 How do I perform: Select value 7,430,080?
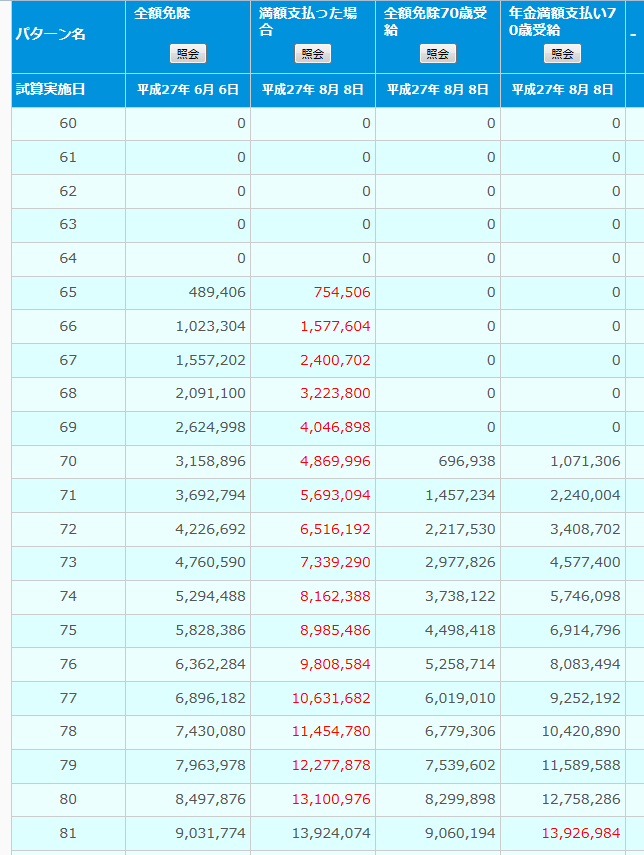210,731
